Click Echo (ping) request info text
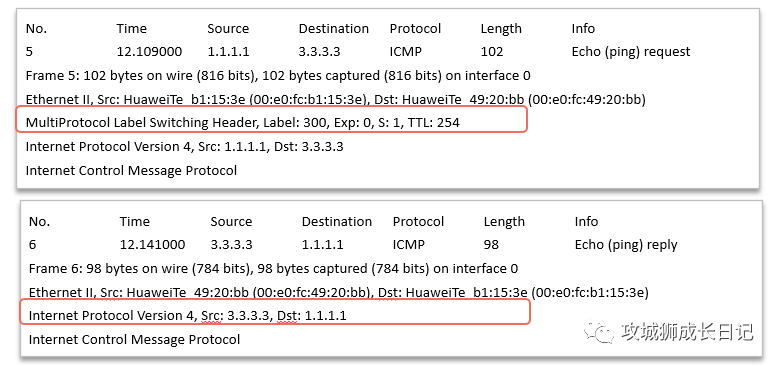This screenshot has width=778, height=365. point(631,52)
